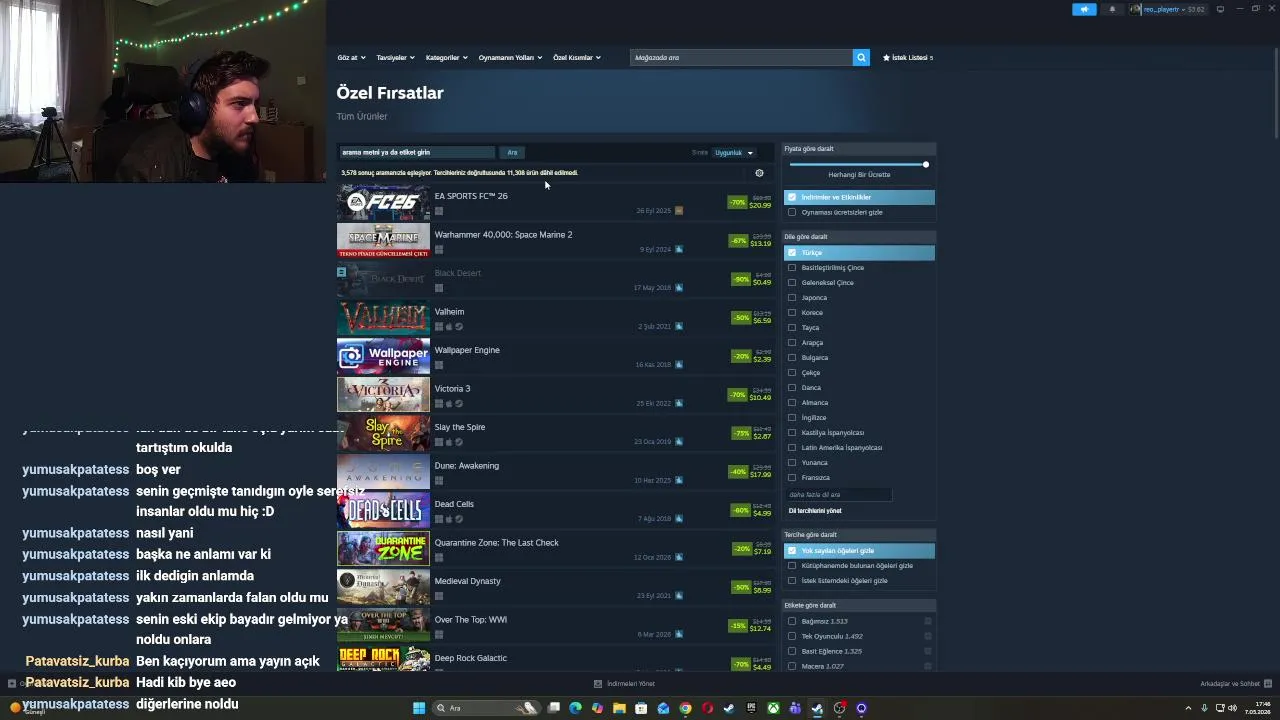Show hidden icons via the system tray chevron
The width and height of the screenshot is (1280, 720).
(1188, 708)
